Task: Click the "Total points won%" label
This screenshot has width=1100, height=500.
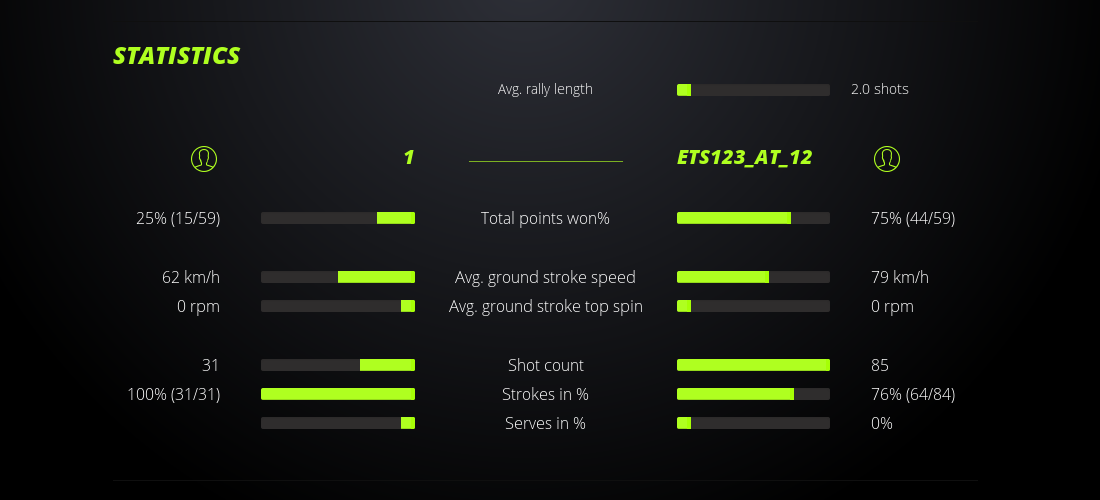Action: (545, 218)
